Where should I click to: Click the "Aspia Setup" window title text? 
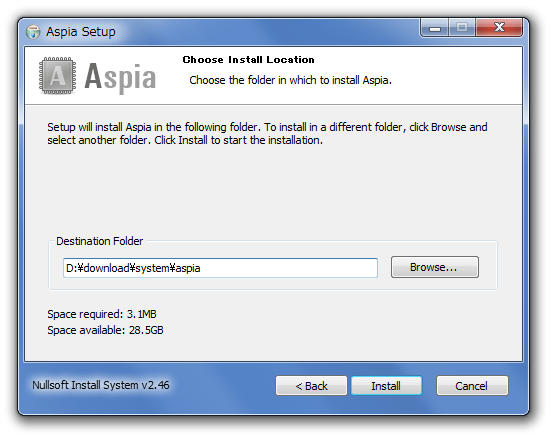tap(81, 32)
